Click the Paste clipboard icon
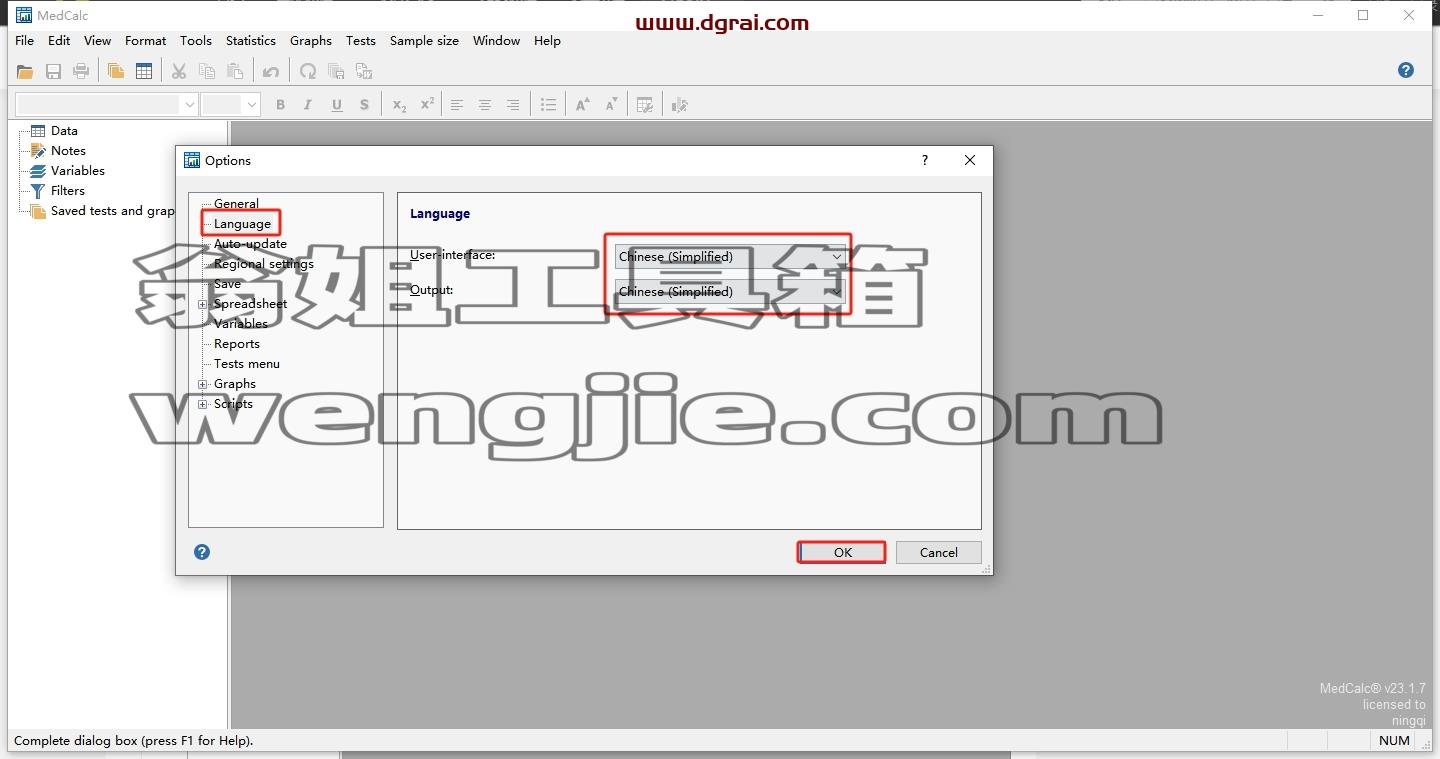The width and height of the screenshot is (1440, 759). [235, 71]
